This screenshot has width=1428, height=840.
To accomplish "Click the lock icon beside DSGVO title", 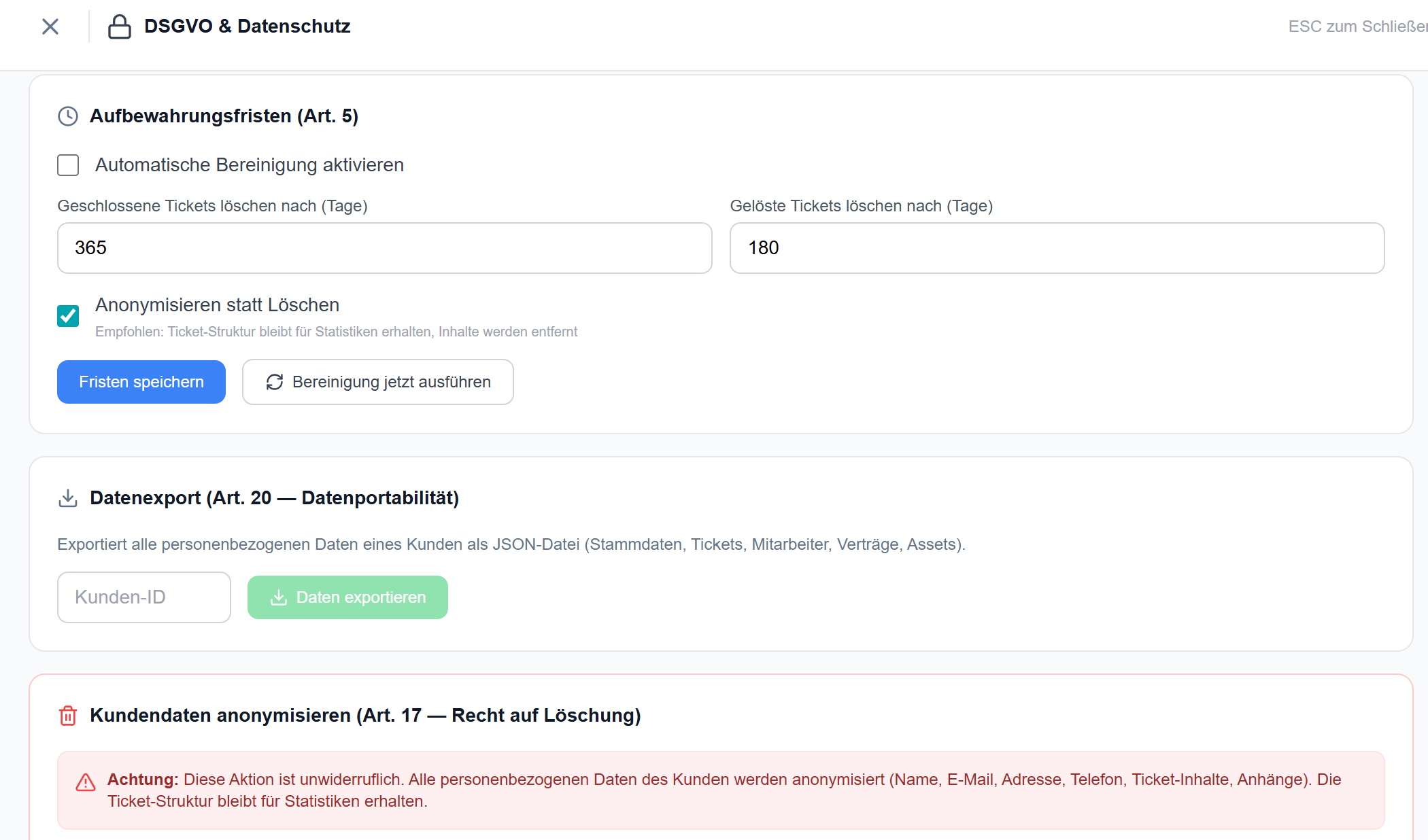I will point(120,27).
